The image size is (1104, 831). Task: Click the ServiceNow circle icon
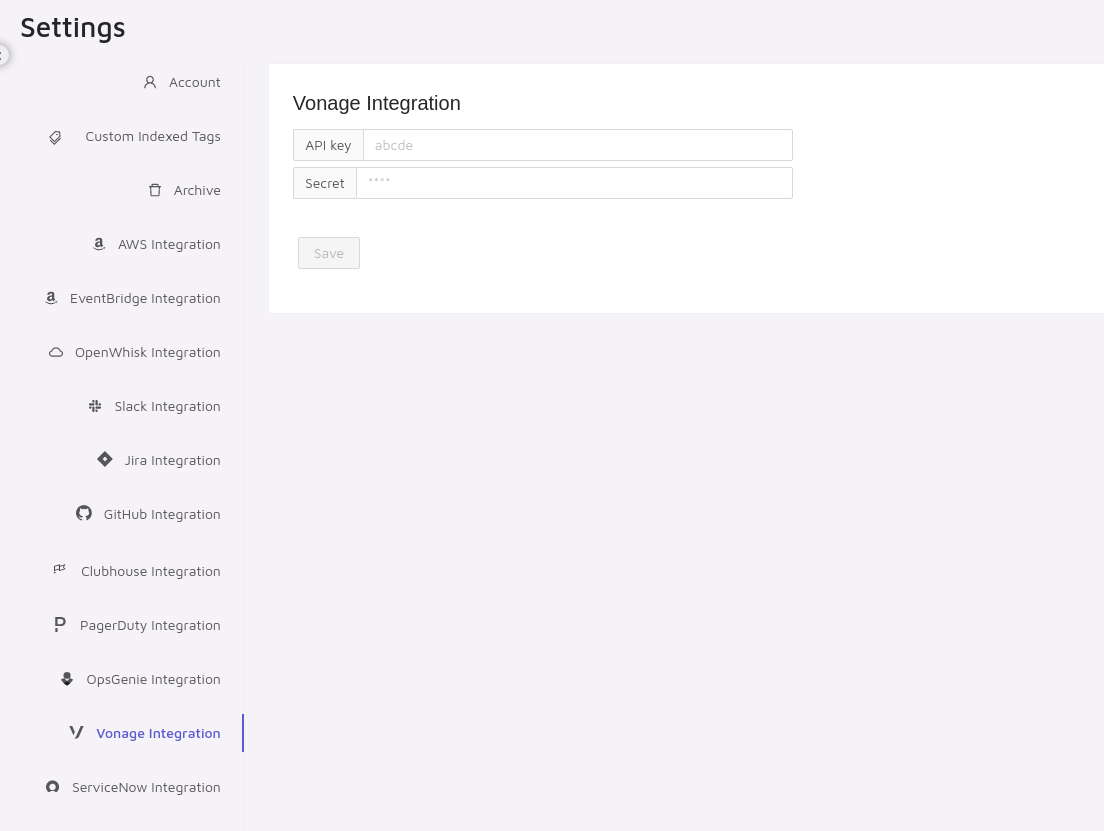52,787
